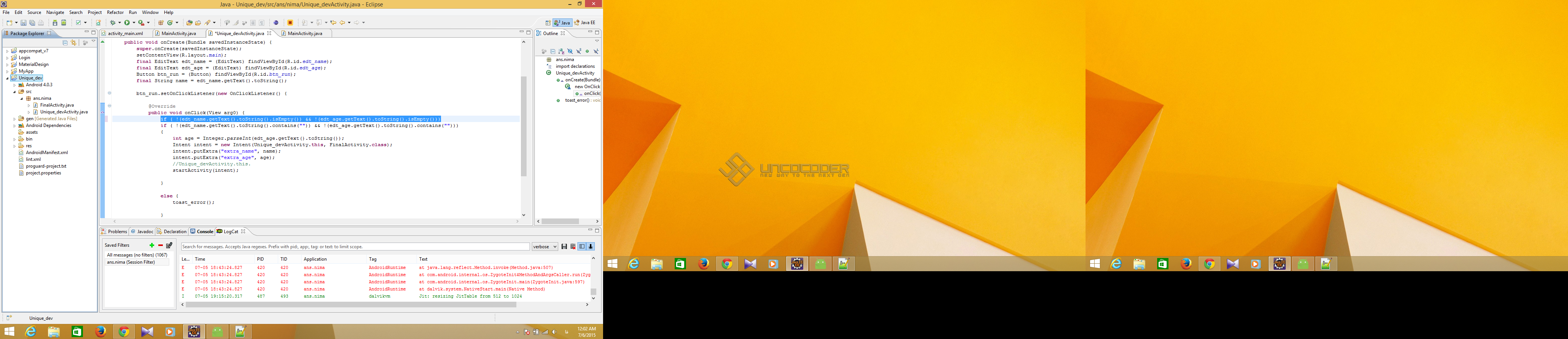This screenshot has width=1568, height=339.
Task: Add a new LogCat filter with green plus
Action: pos(152,245)
